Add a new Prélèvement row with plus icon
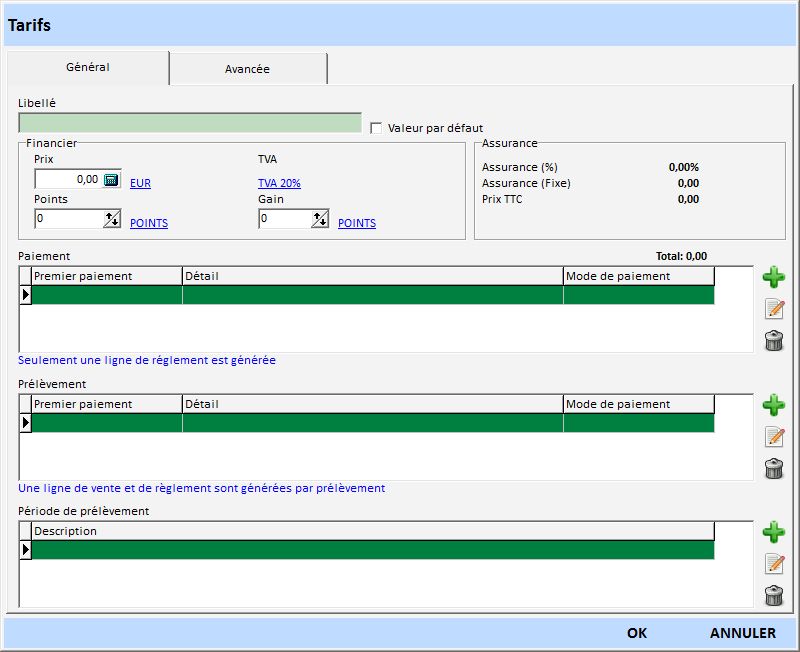800x652 pixels. pos(773,405)
